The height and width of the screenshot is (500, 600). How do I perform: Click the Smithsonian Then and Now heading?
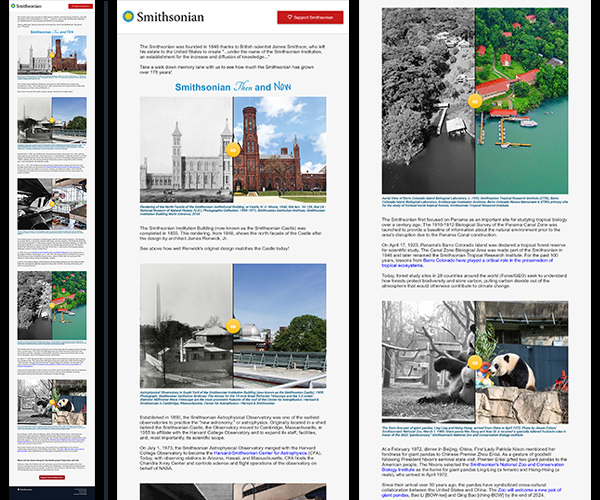click(x=232, y=88)
